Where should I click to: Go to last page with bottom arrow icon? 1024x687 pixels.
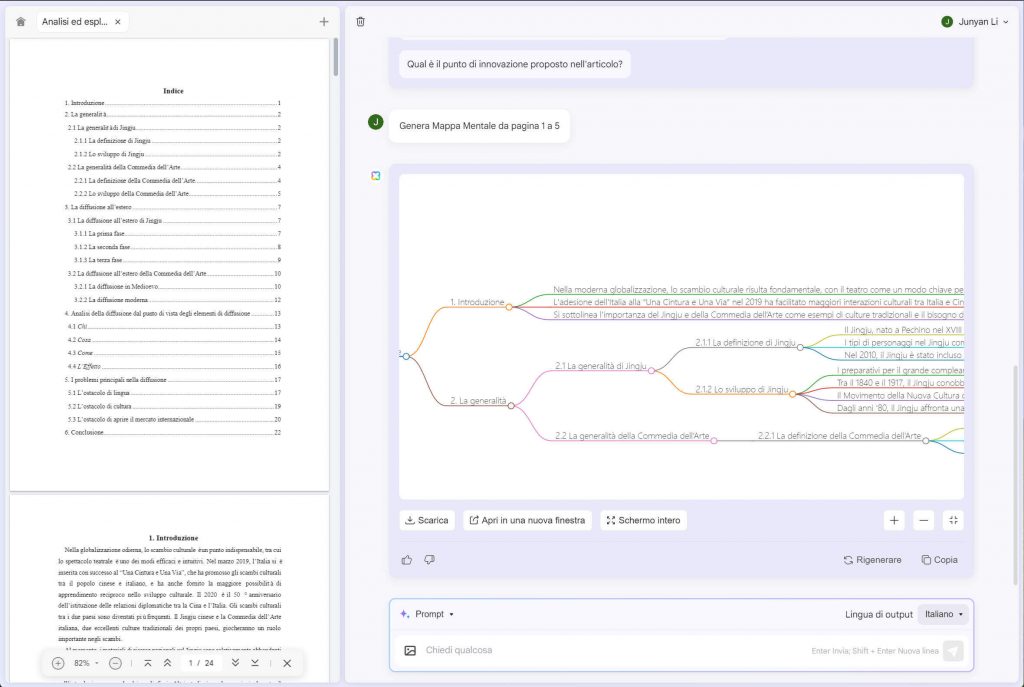tap(254, 663)
